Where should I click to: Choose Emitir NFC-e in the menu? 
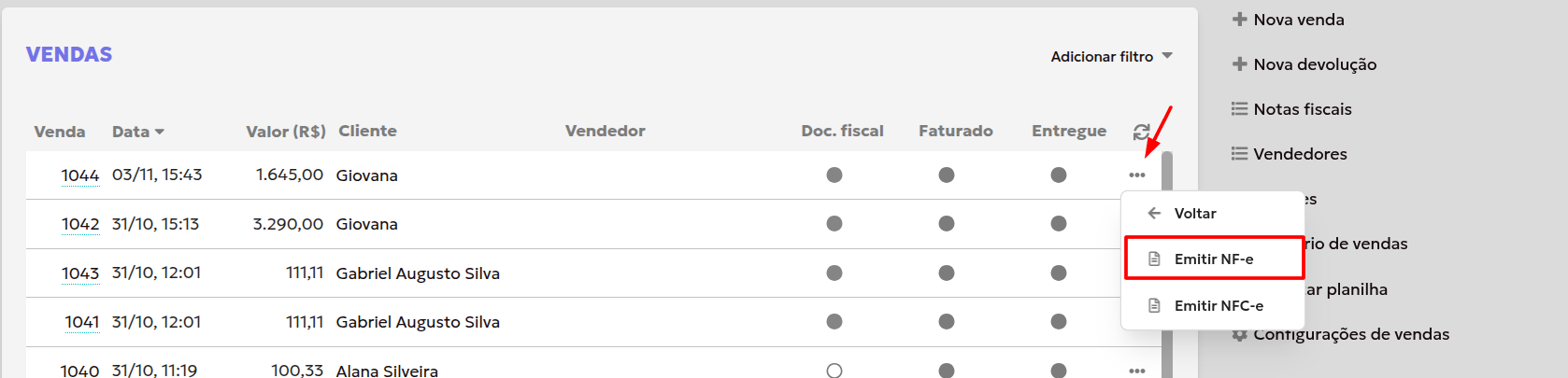(1218, 306)
